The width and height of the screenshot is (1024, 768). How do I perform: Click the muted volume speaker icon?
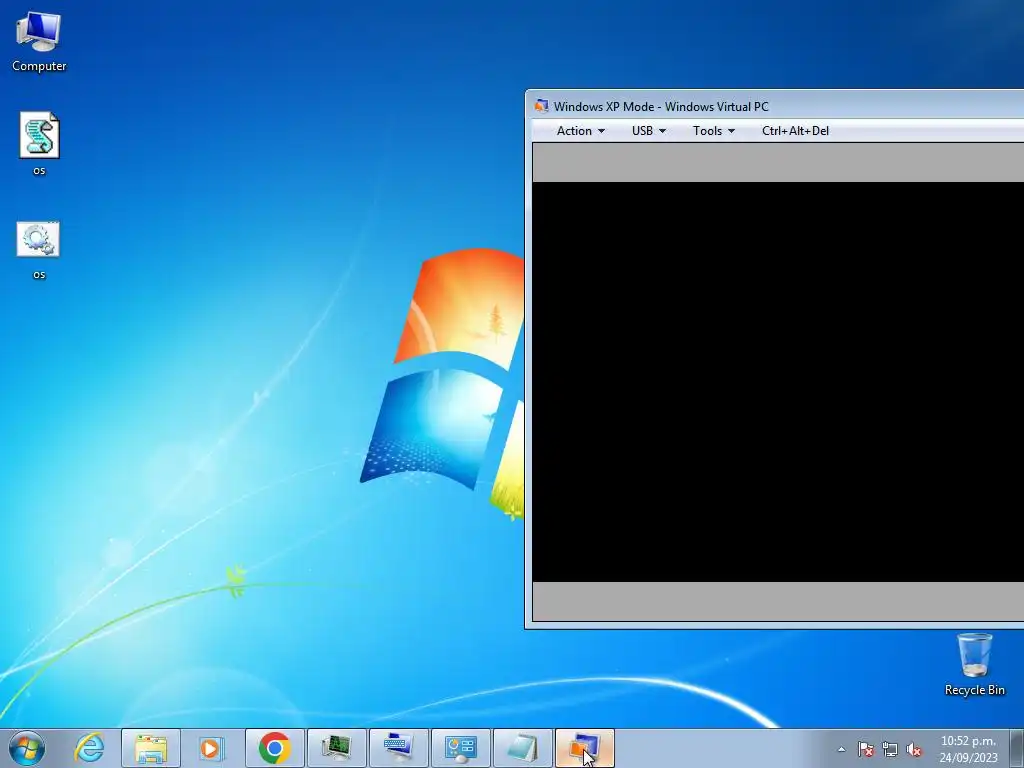914,750
